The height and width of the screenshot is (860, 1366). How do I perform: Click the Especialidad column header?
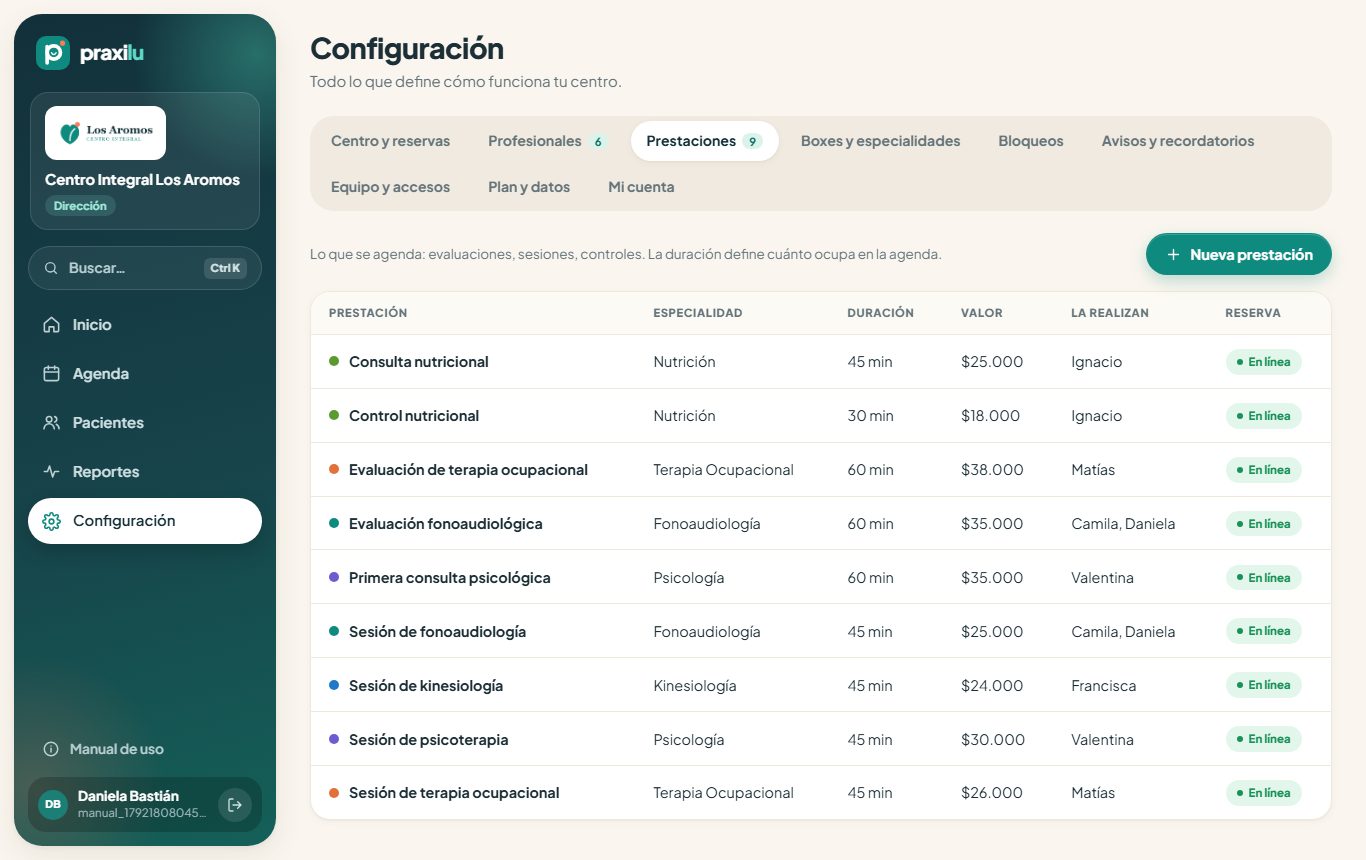click(x=698, y=313)
